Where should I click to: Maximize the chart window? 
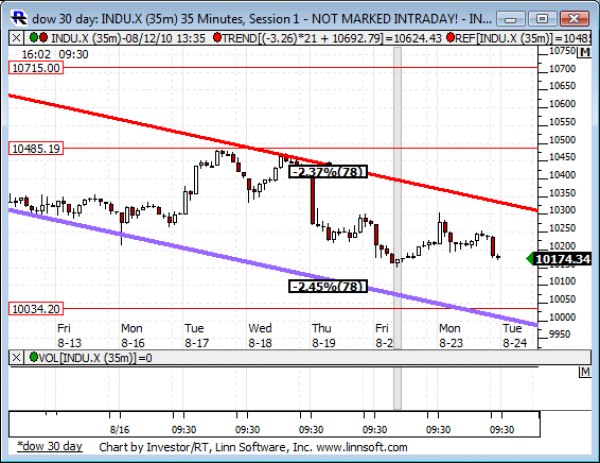[542, 18]
